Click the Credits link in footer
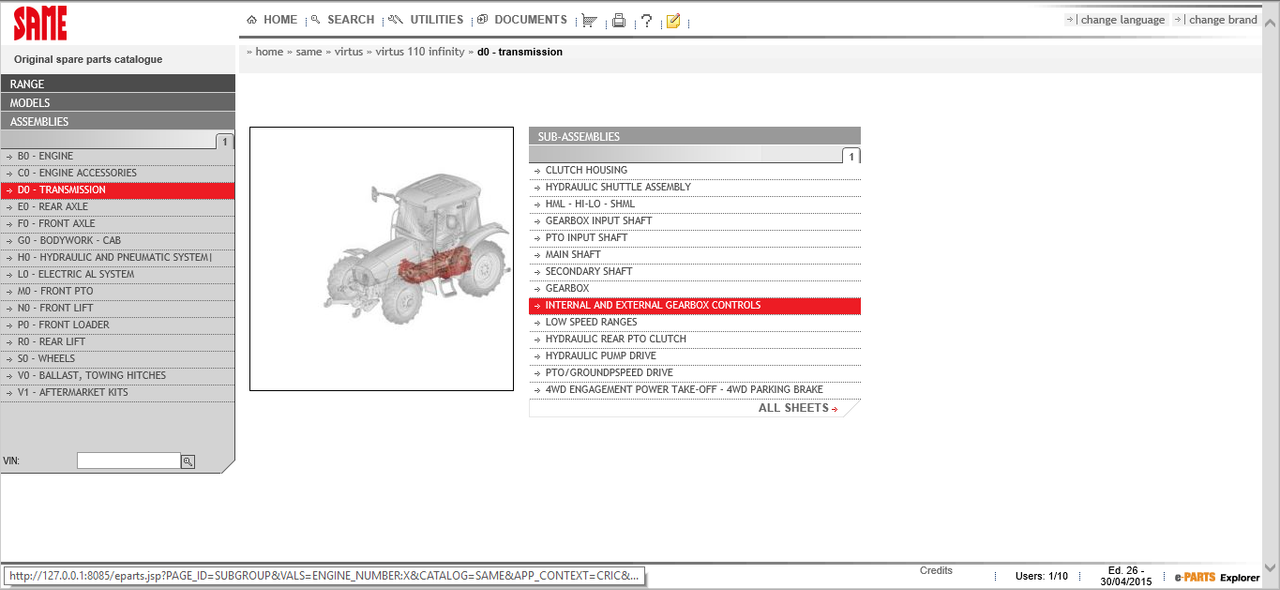The height and width of the screenshot is (590, 1280). coord(936,570)
